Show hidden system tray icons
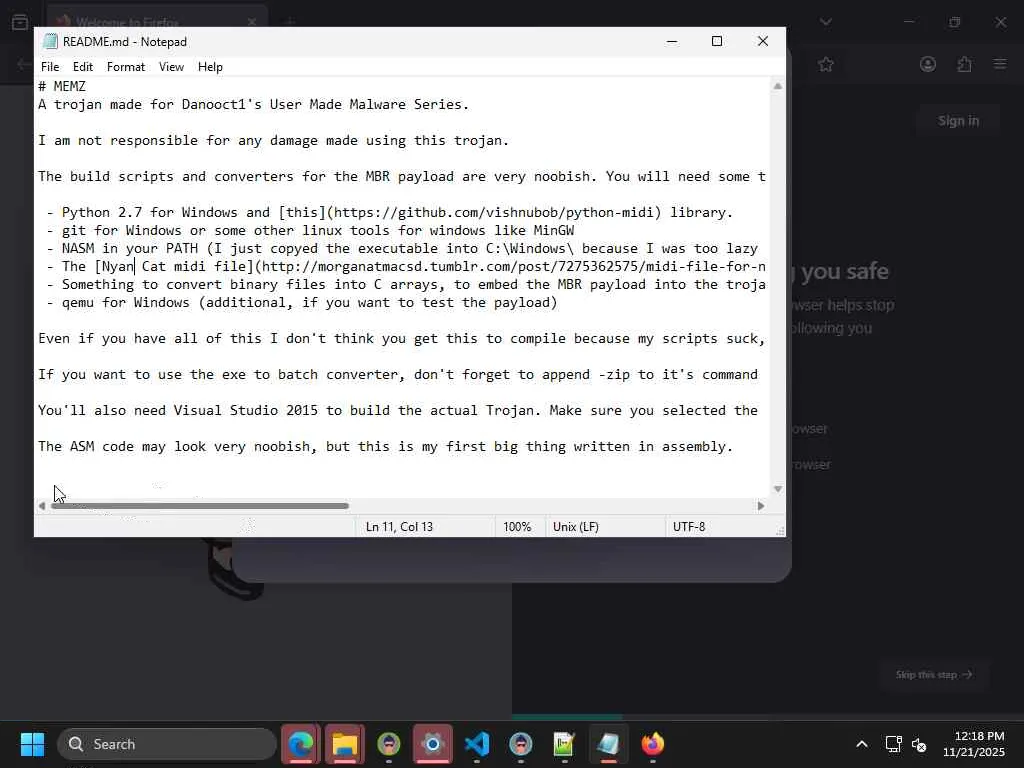The width and height of the screenshot is (1024, 768). tap(861, 744)
